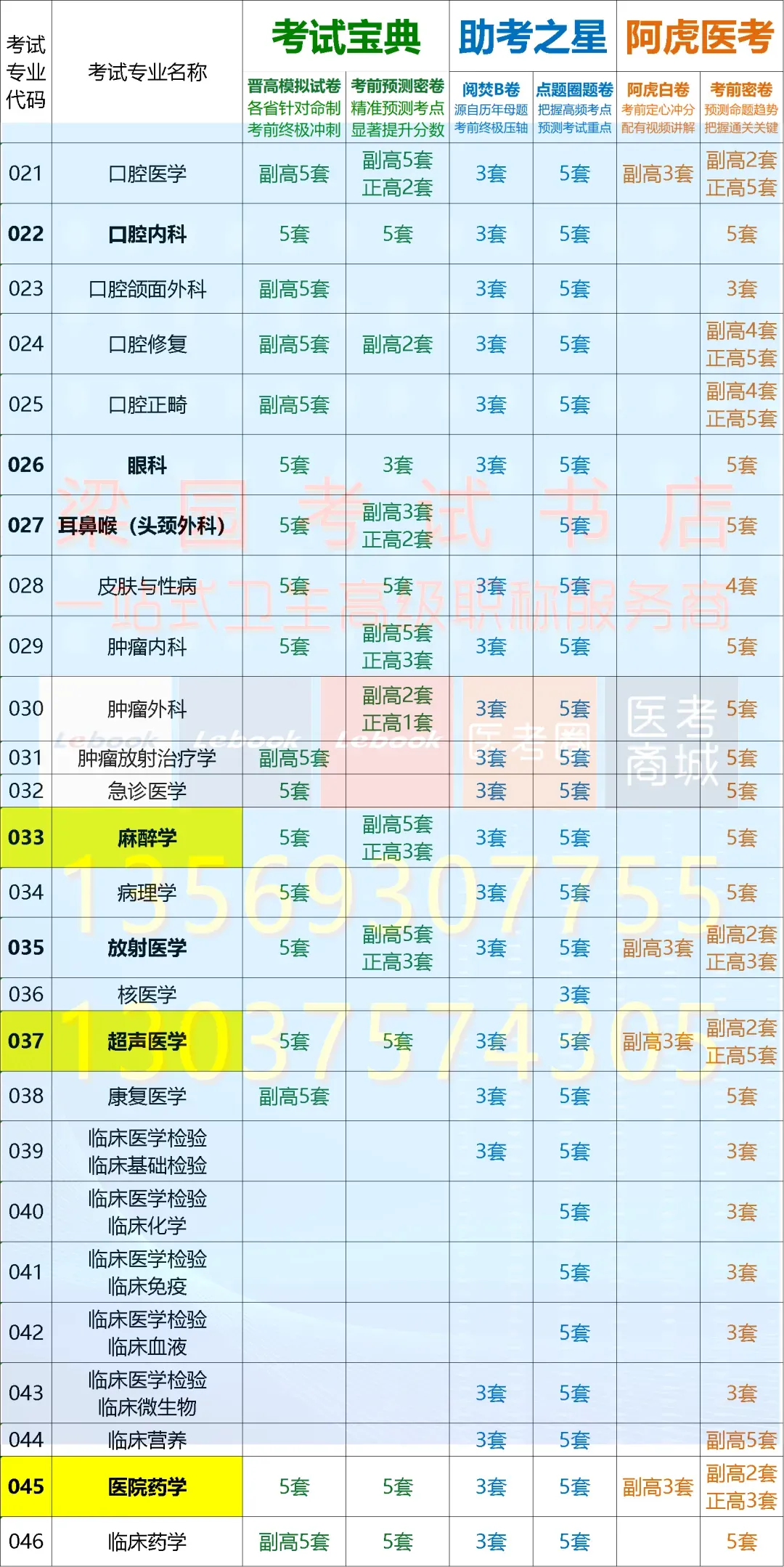Image resolution: width=784 pixels, height=1567 pixels.
Task: Select the 口腔医学 specialty name
Action: pyautogui.click(x=147, y=174)
